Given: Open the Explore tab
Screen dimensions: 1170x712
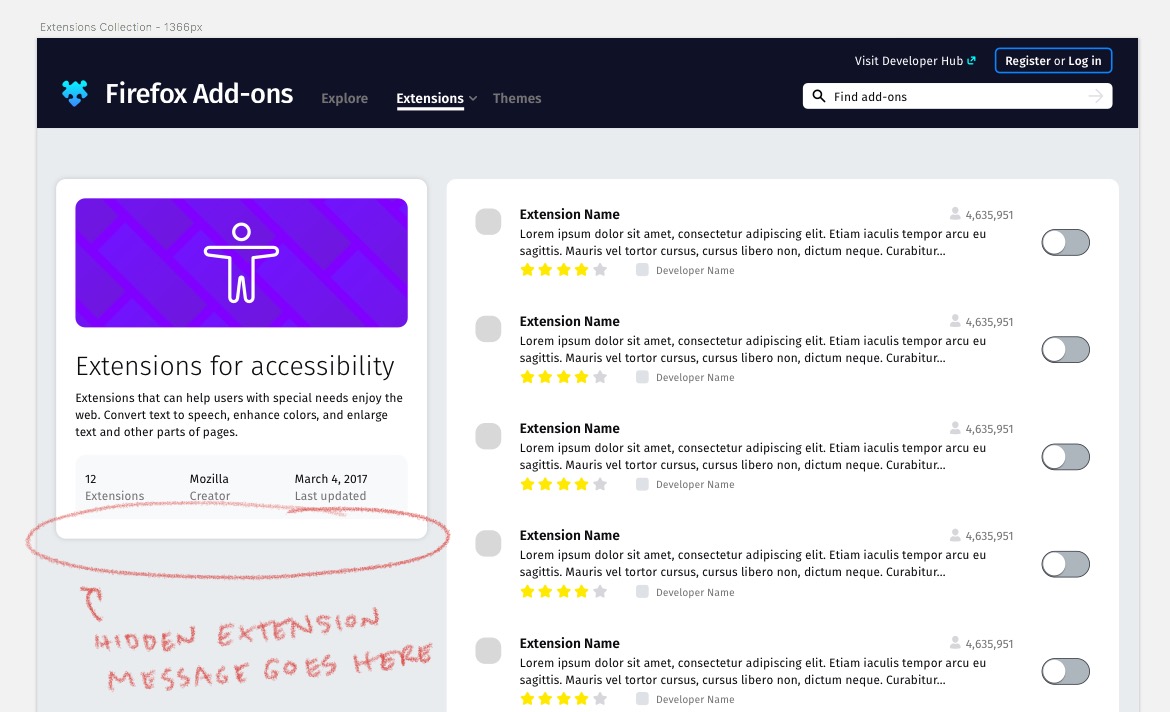Looking at the screenshot, I should pyautogui.click(x=345, y=99).
